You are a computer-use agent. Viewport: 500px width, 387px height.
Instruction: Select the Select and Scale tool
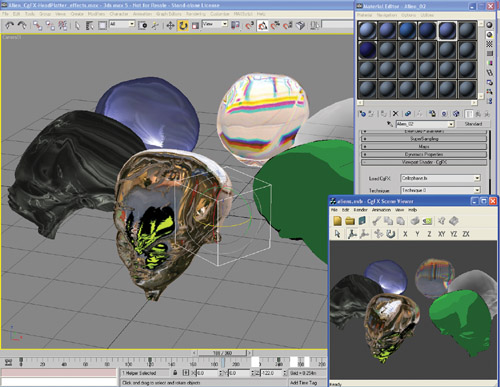tap(195, 26)
